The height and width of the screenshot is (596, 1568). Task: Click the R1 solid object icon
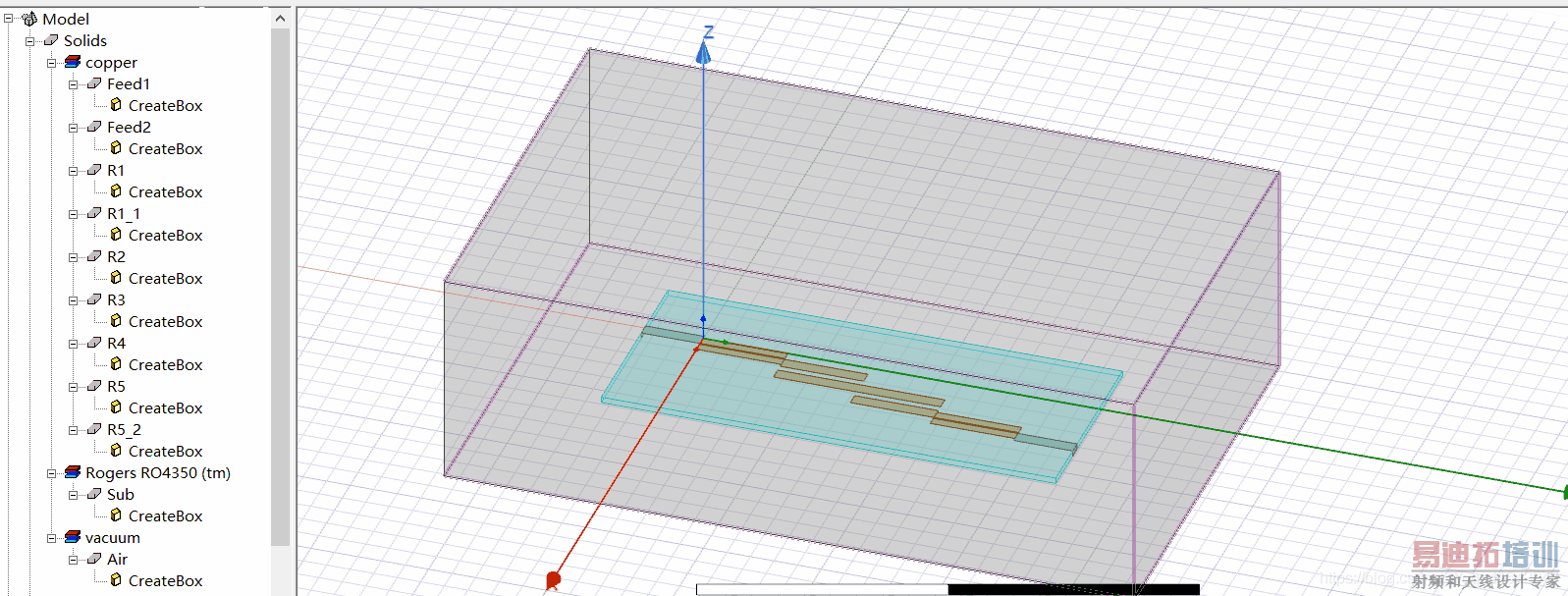click(x=94, y=170)
